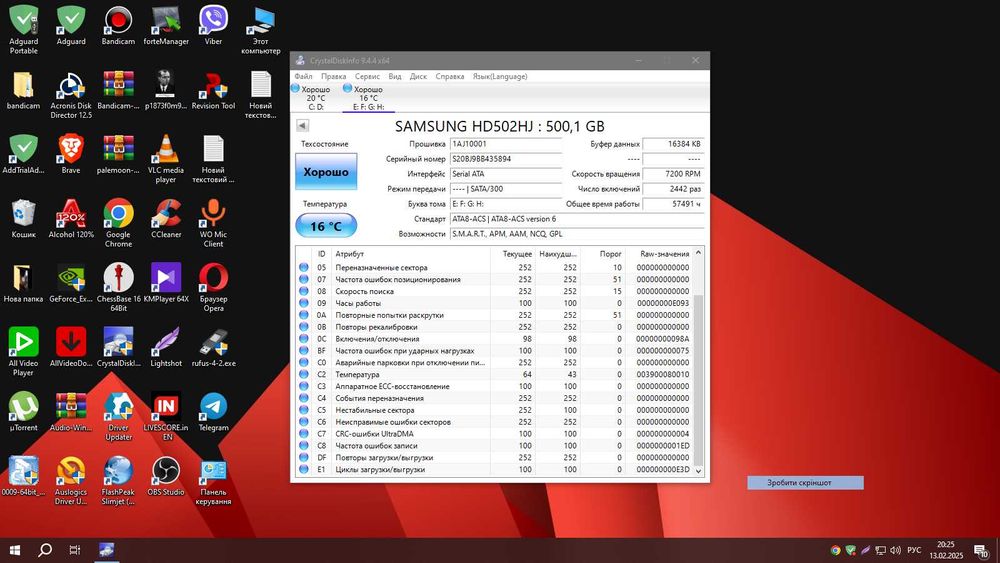This screenshot has height=563, width=1000.
Task: Open the Windows Start menu
Action: coord(15,550)
